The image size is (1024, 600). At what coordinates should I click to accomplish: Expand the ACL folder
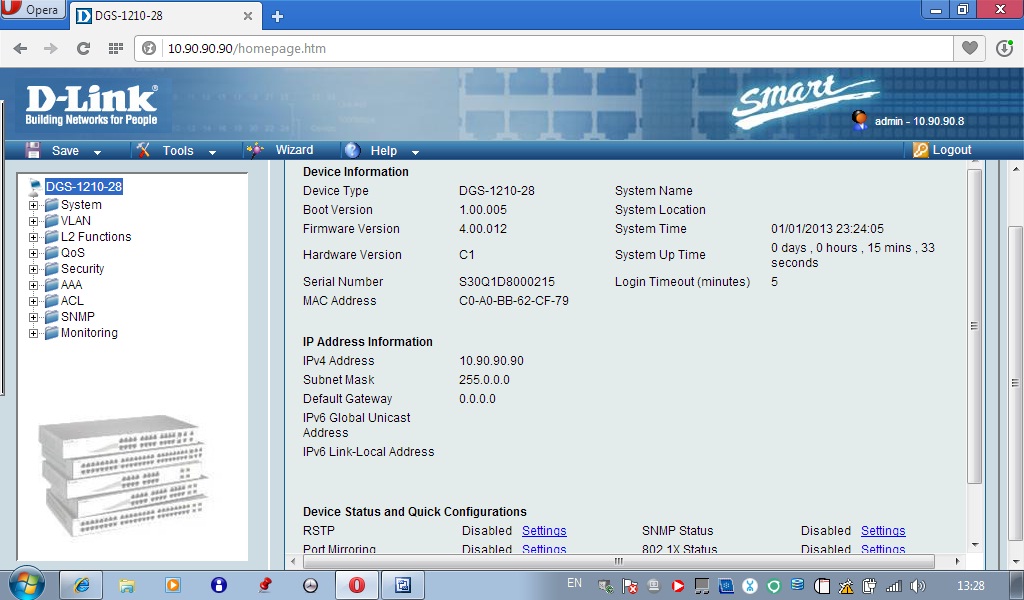coord(33,301)
